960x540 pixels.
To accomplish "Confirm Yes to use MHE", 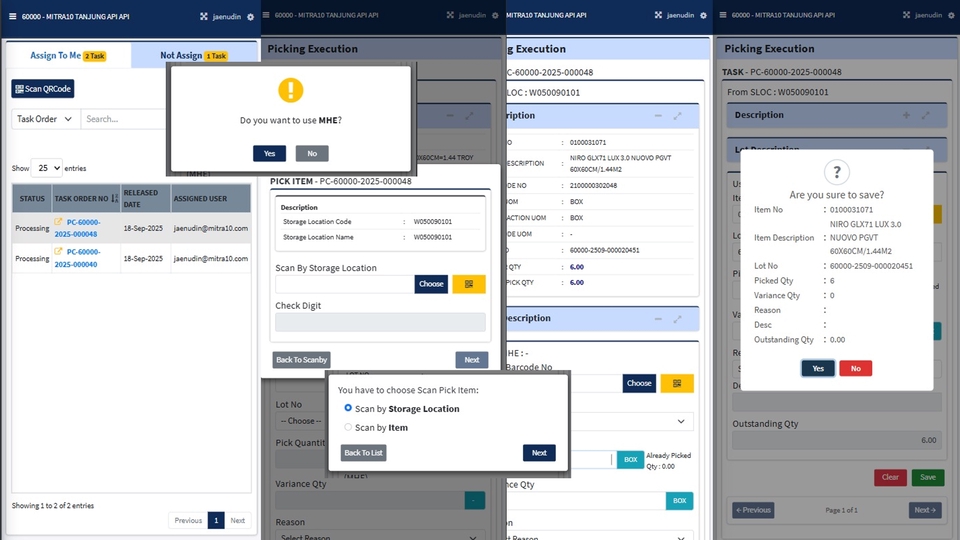I will tap(269, 153).
